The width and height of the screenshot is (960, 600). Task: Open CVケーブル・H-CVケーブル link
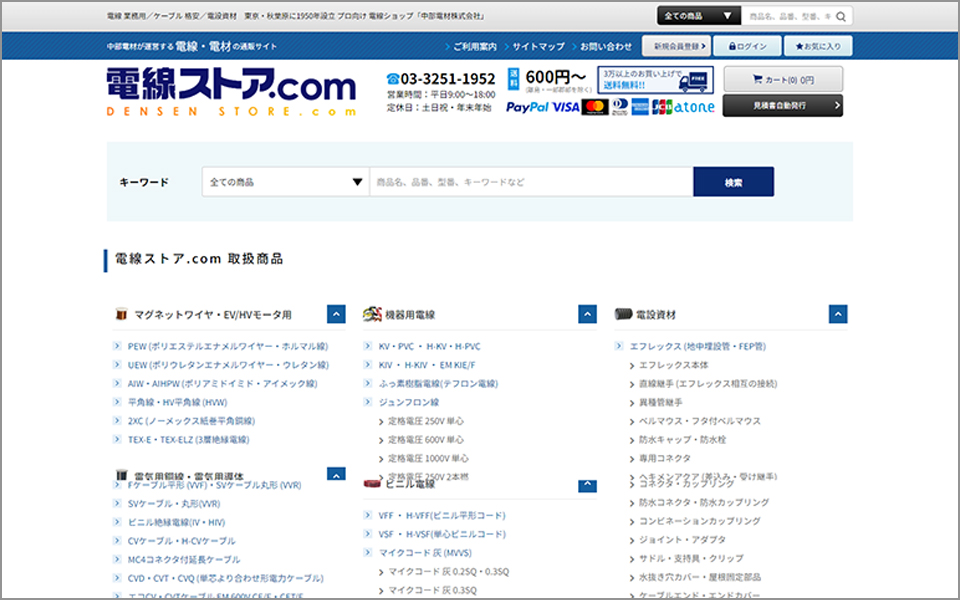click(x=181, y=541)
